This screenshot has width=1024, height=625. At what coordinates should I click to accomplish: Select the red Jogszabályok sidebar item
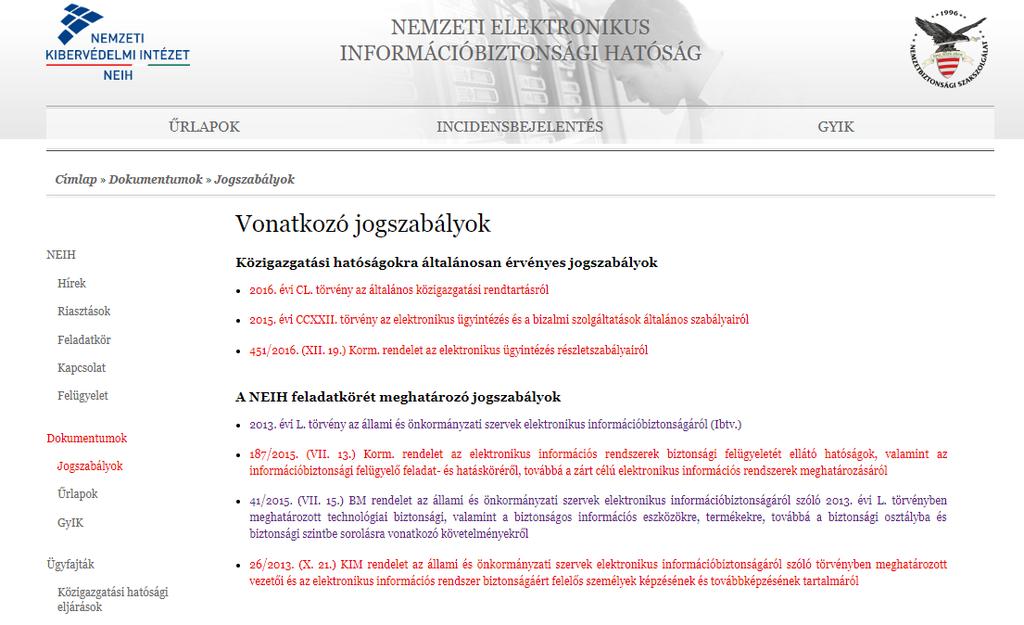pos(90,466)
